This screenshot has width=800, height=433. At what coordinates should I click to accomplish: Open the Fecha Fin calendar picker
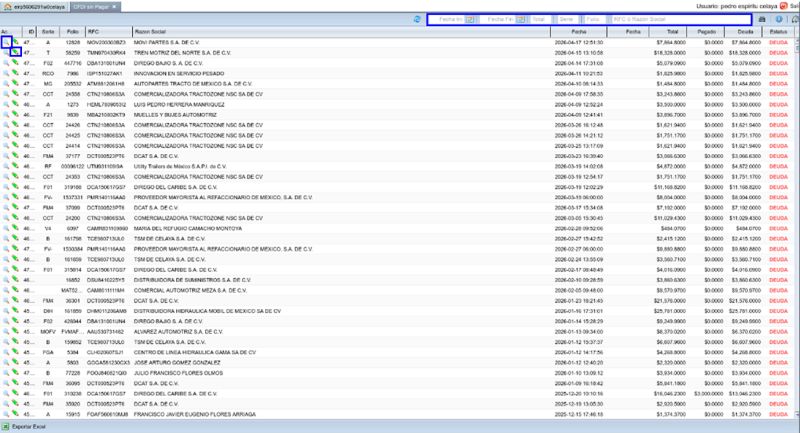tap(520, 19)
